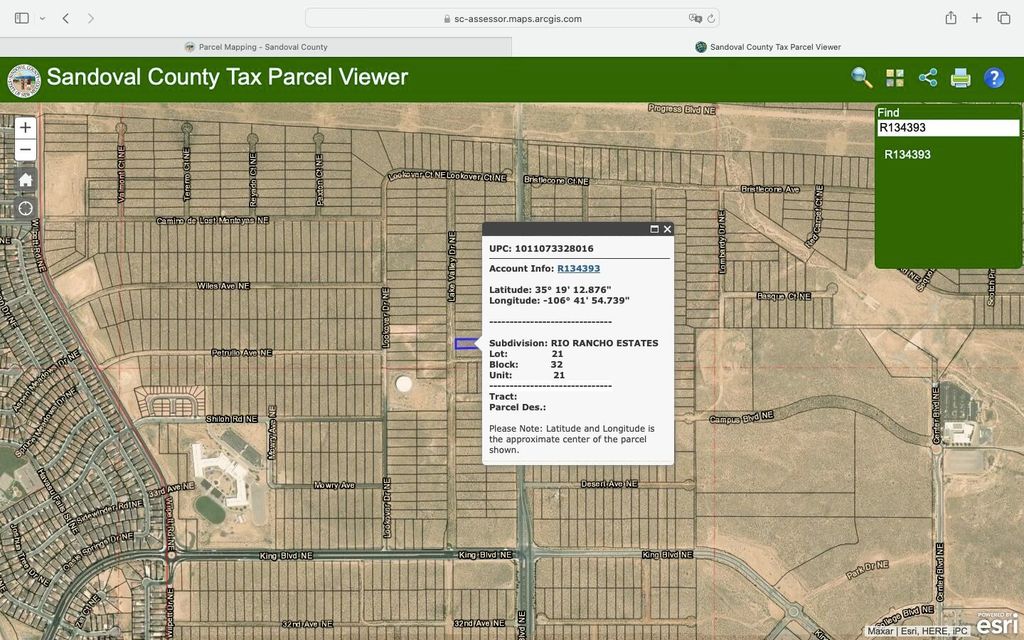Zoom in using the plus control
The width and height of the screenshot is (1024, 640).
pos(24,127)
